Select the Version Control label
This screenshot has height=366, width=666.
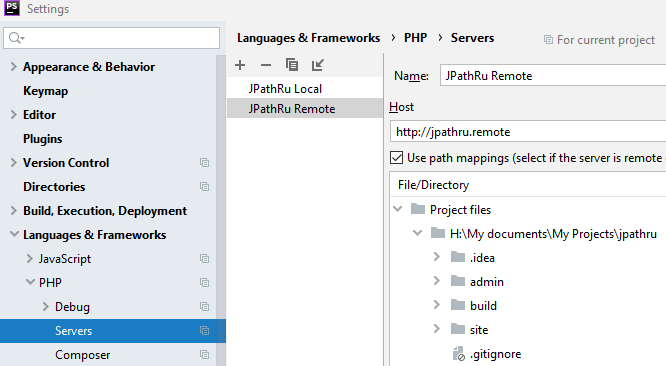coord(66,163)
